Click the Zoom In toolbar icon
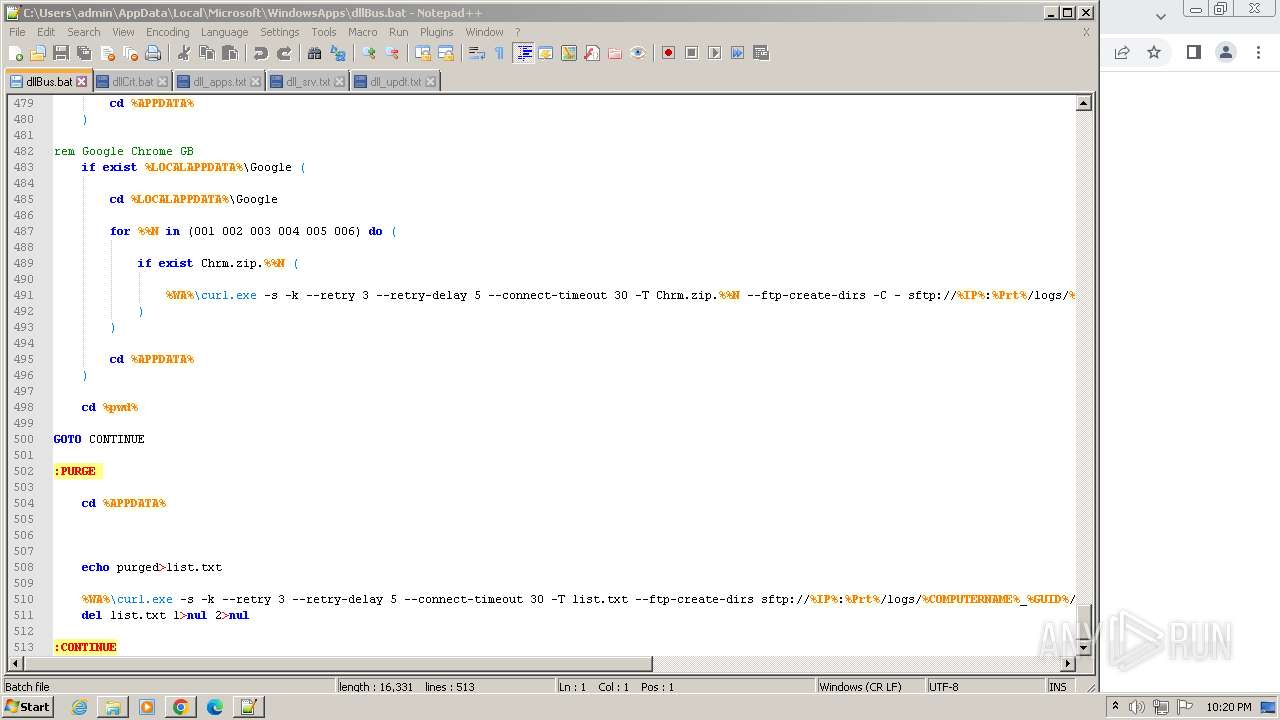This screenshot has width=1280, height=720. pos(369,53)
